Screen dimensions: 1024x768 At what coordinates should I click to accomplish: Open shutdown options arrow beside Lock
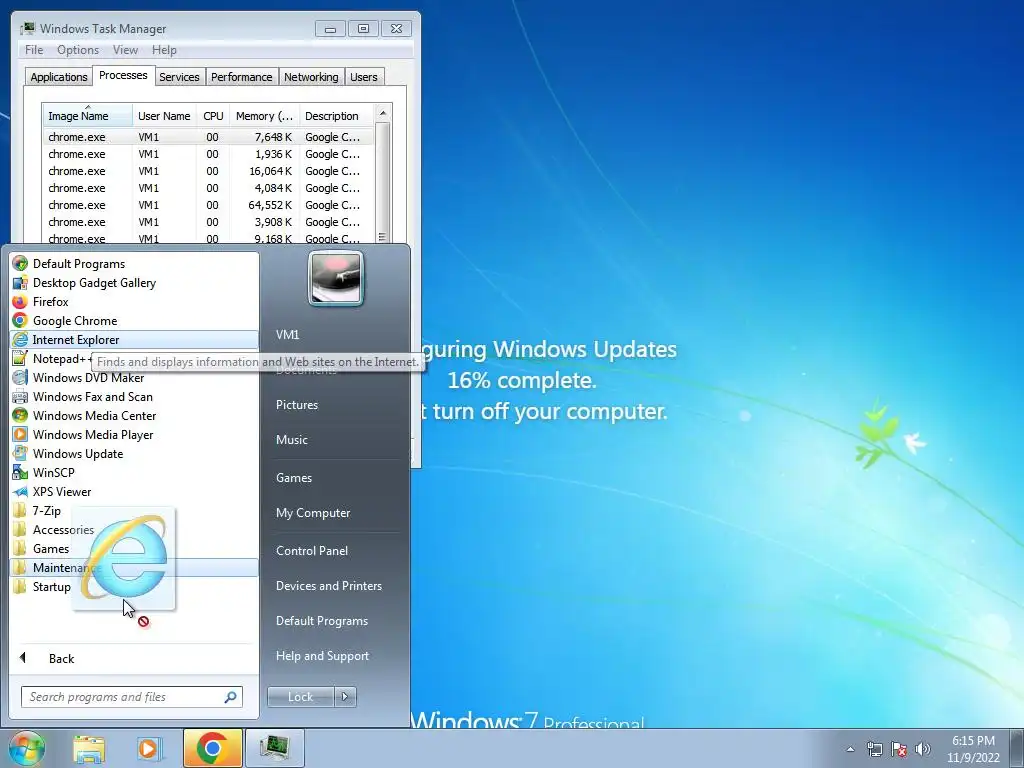pos(345,697)
